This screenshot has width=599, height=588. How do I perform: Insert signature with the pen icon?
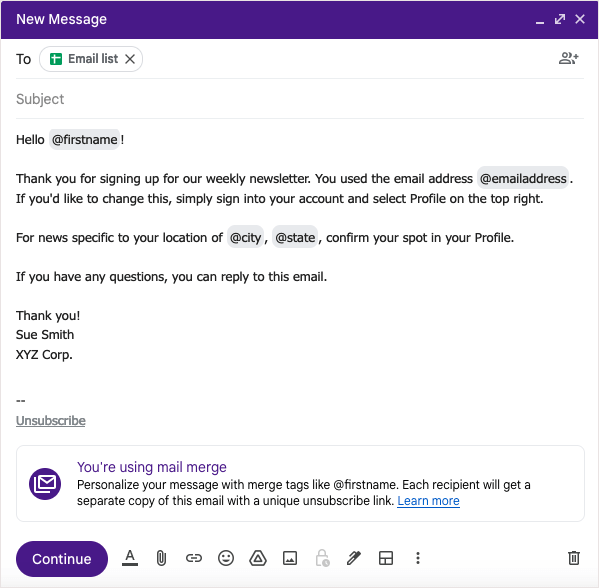[354, 558]
